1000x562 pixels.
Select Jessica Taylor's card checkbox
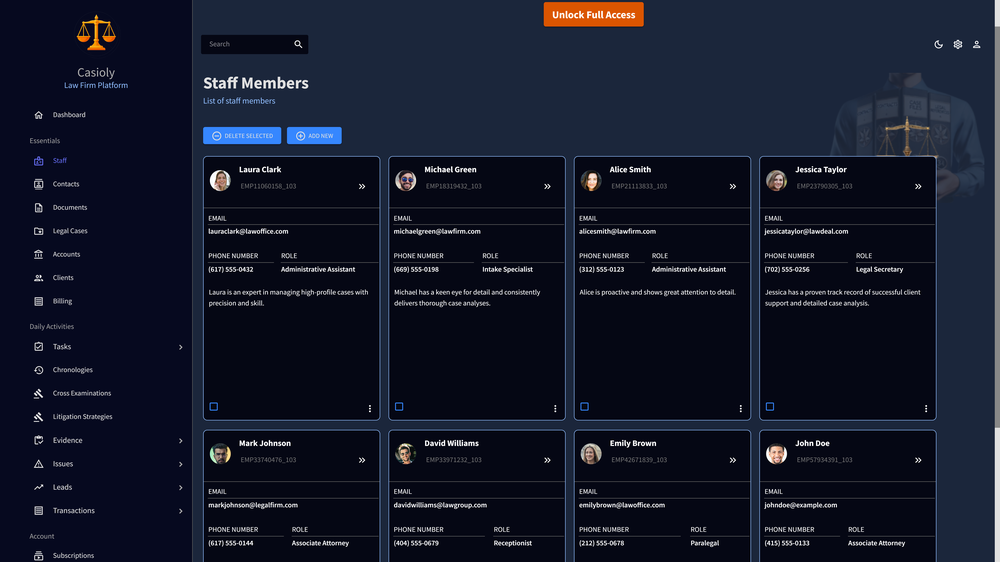pyautogui.click(x=770, y=406)
